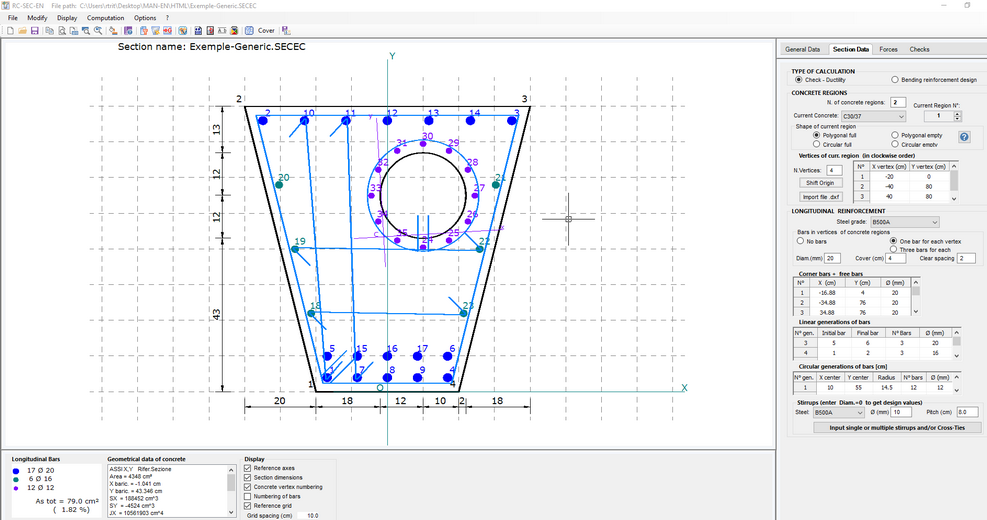Click the Copy toolbar icon
The width and height of the screenshot is (987, 520).
click(49, 30)
